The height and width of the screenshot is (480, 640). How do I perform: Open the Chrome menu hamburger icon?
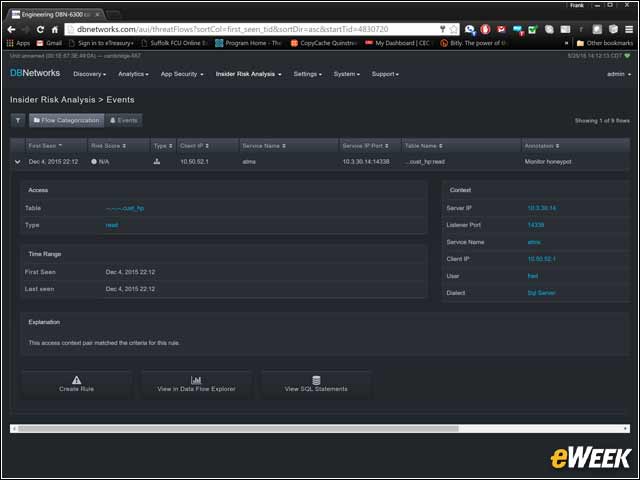629,29
